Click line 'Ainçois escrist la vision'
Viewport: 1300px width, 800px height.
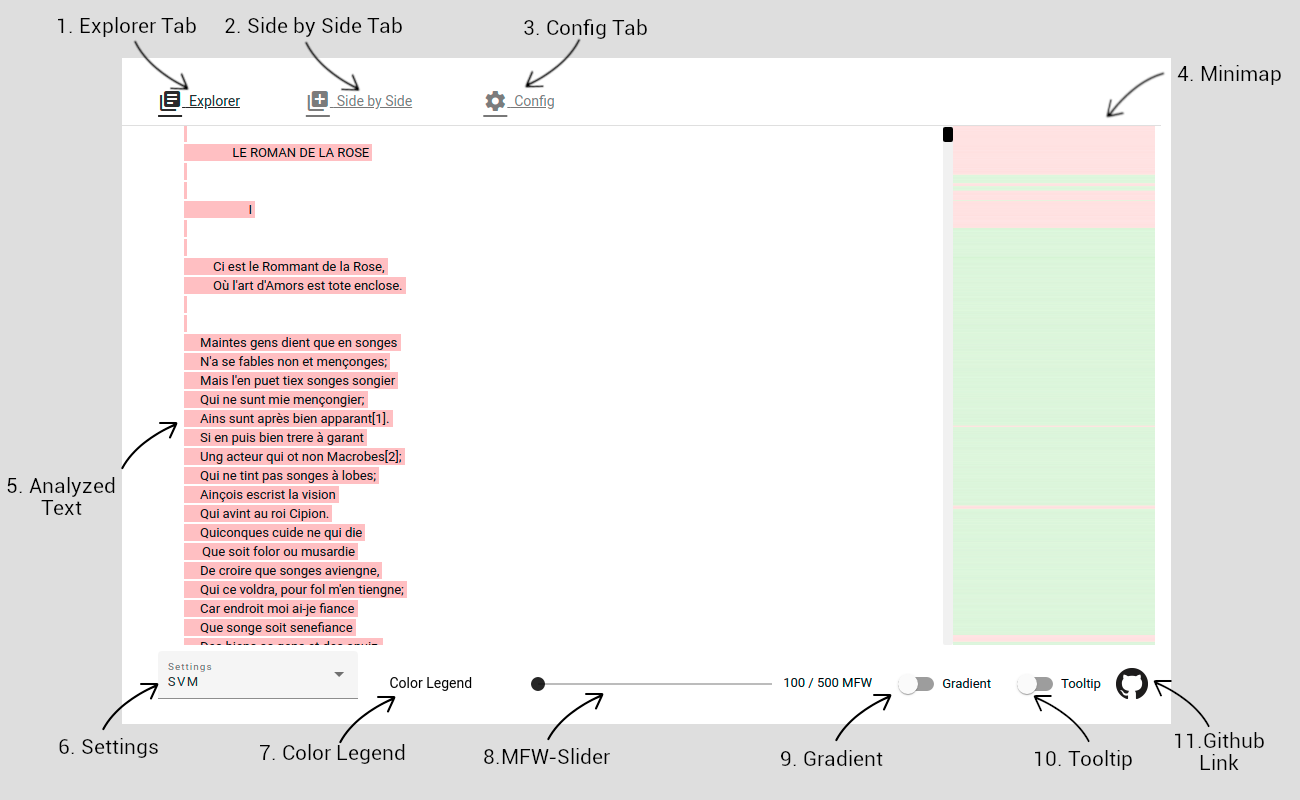click(x=268, y=495)
